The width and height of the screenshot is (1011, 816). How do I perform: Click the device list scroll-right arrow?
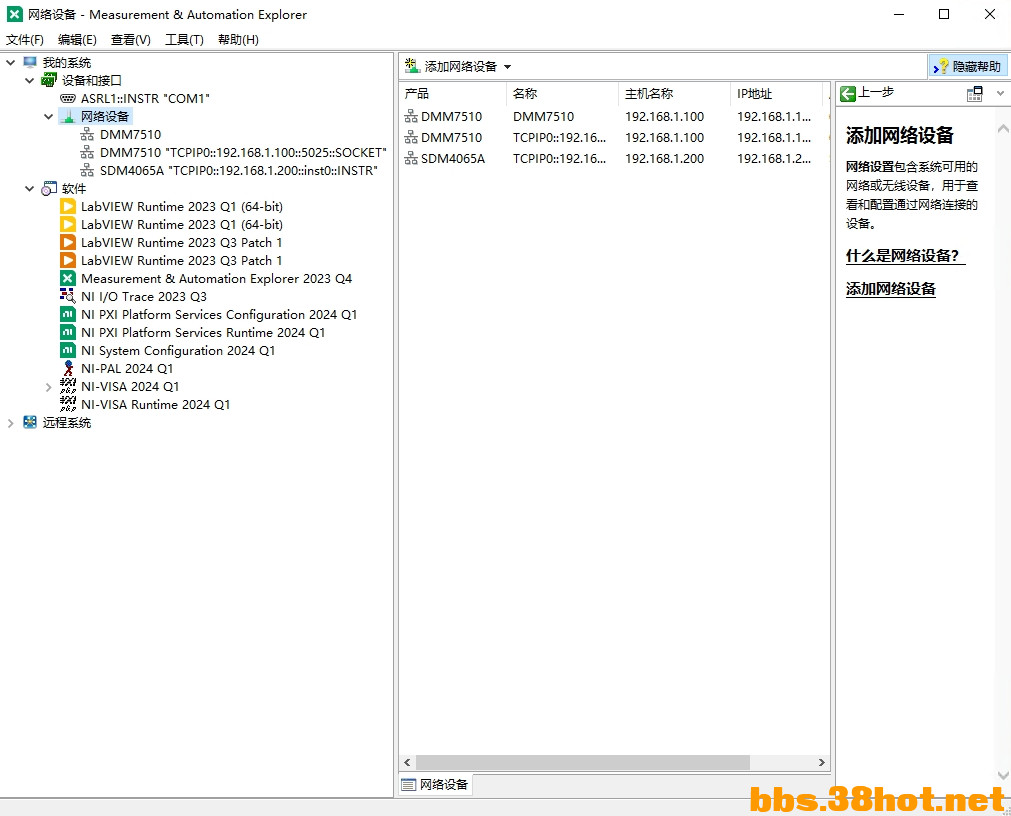pyautogui.click(x=821, y=763)
